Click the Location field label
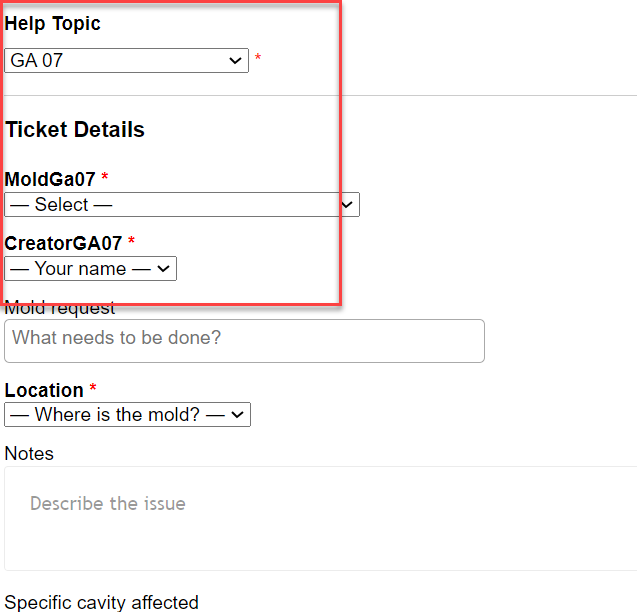 click(44, 390)
